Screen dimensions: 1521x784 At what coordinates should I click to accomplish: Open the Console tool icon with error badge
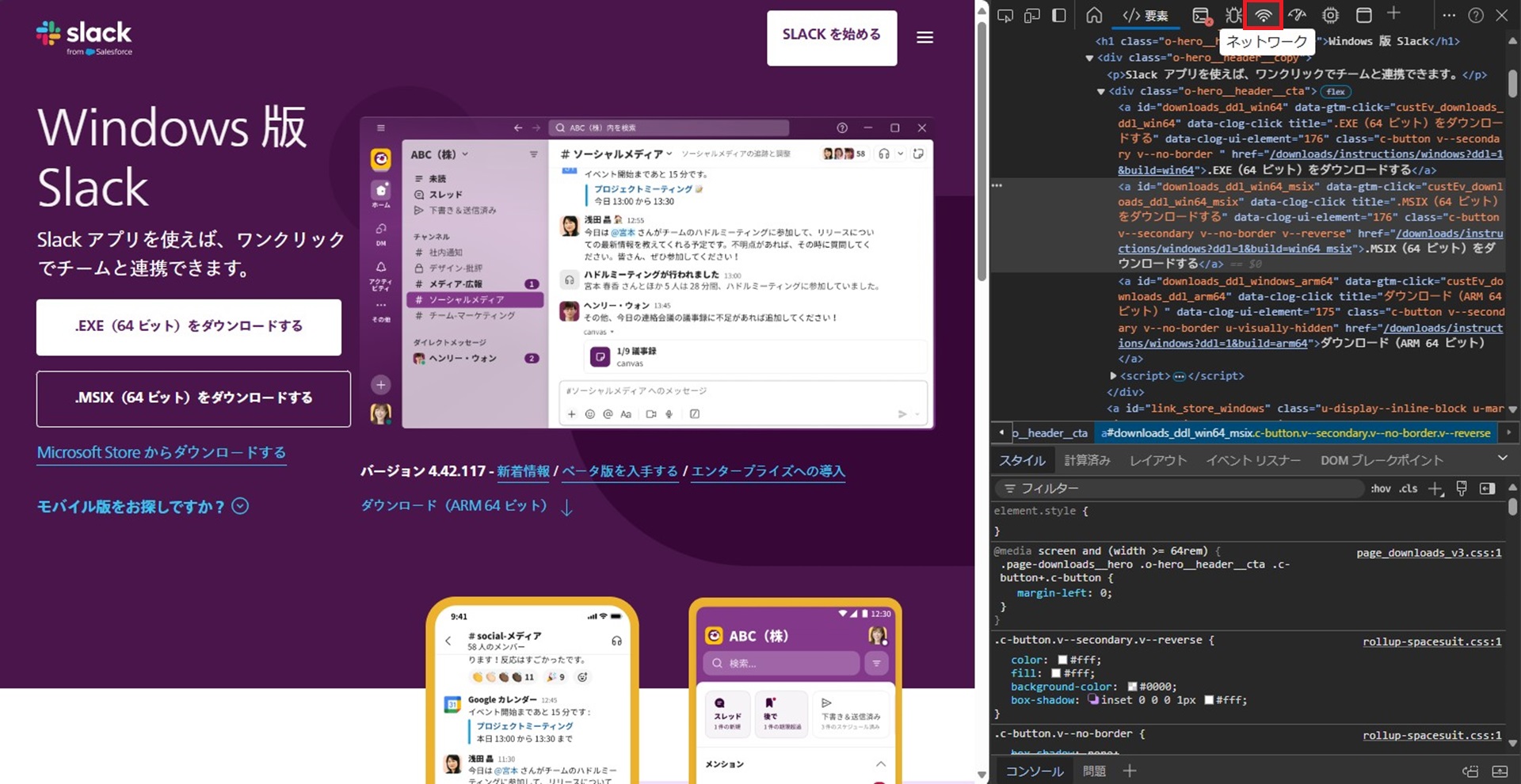[x=1201, y=15]
